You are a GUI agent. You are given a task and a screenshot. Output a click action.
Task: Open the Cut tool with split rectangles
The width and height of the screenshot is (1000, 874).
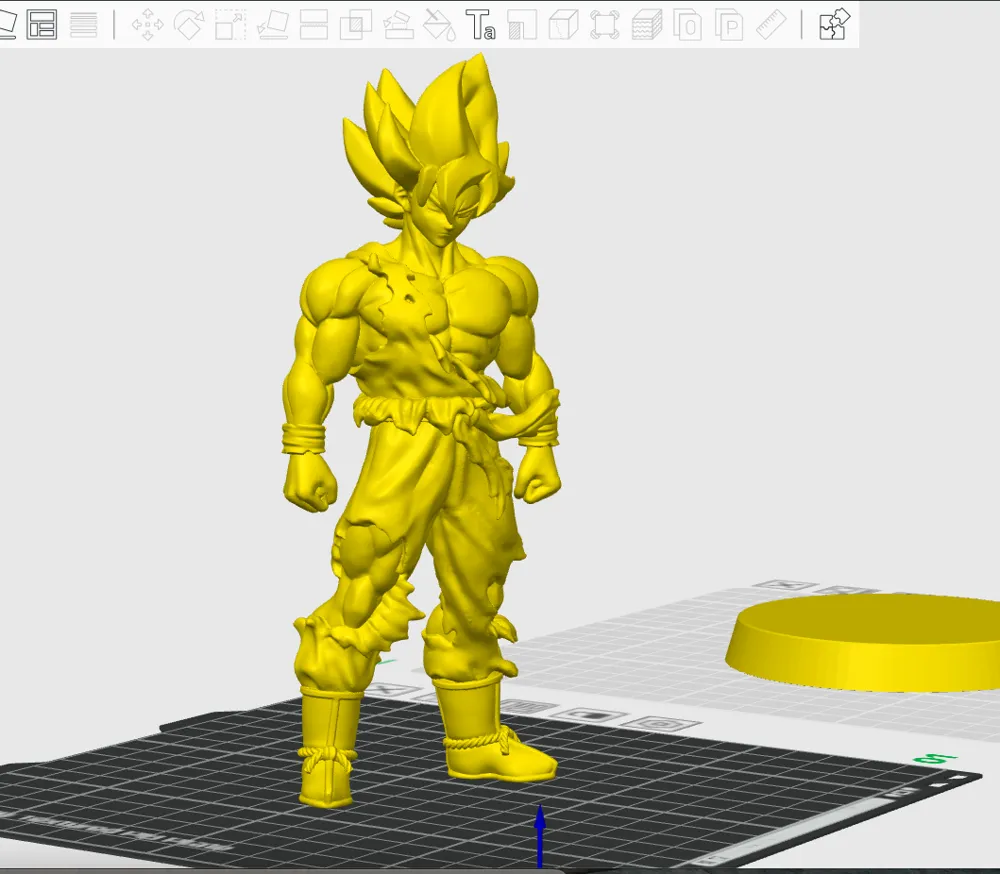[314, 25]
